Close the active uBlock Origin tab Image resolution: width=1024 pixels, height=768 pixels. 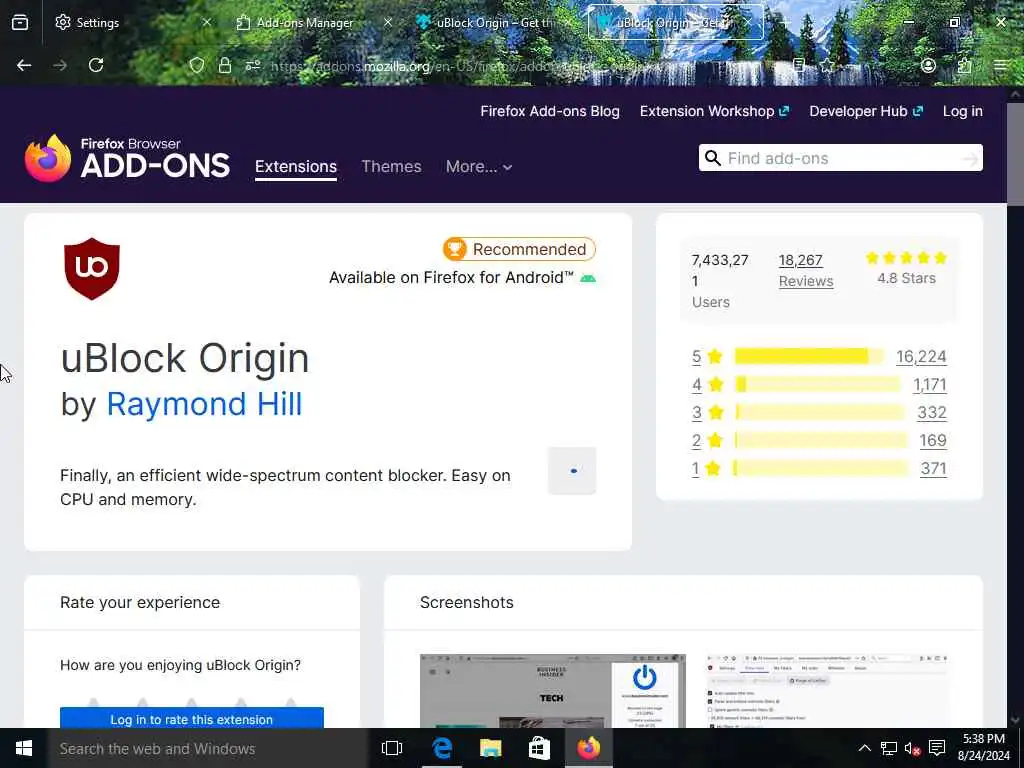[x=748, y=22]
